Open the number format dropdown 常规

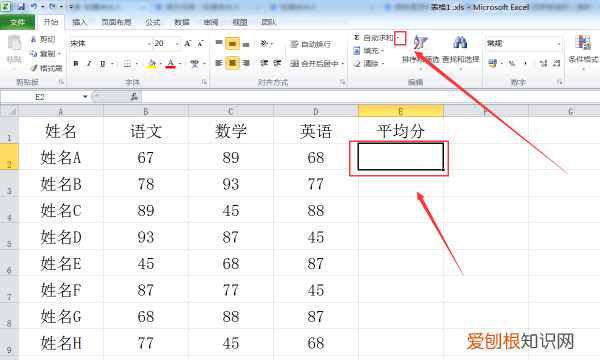[x=559, y=44]
